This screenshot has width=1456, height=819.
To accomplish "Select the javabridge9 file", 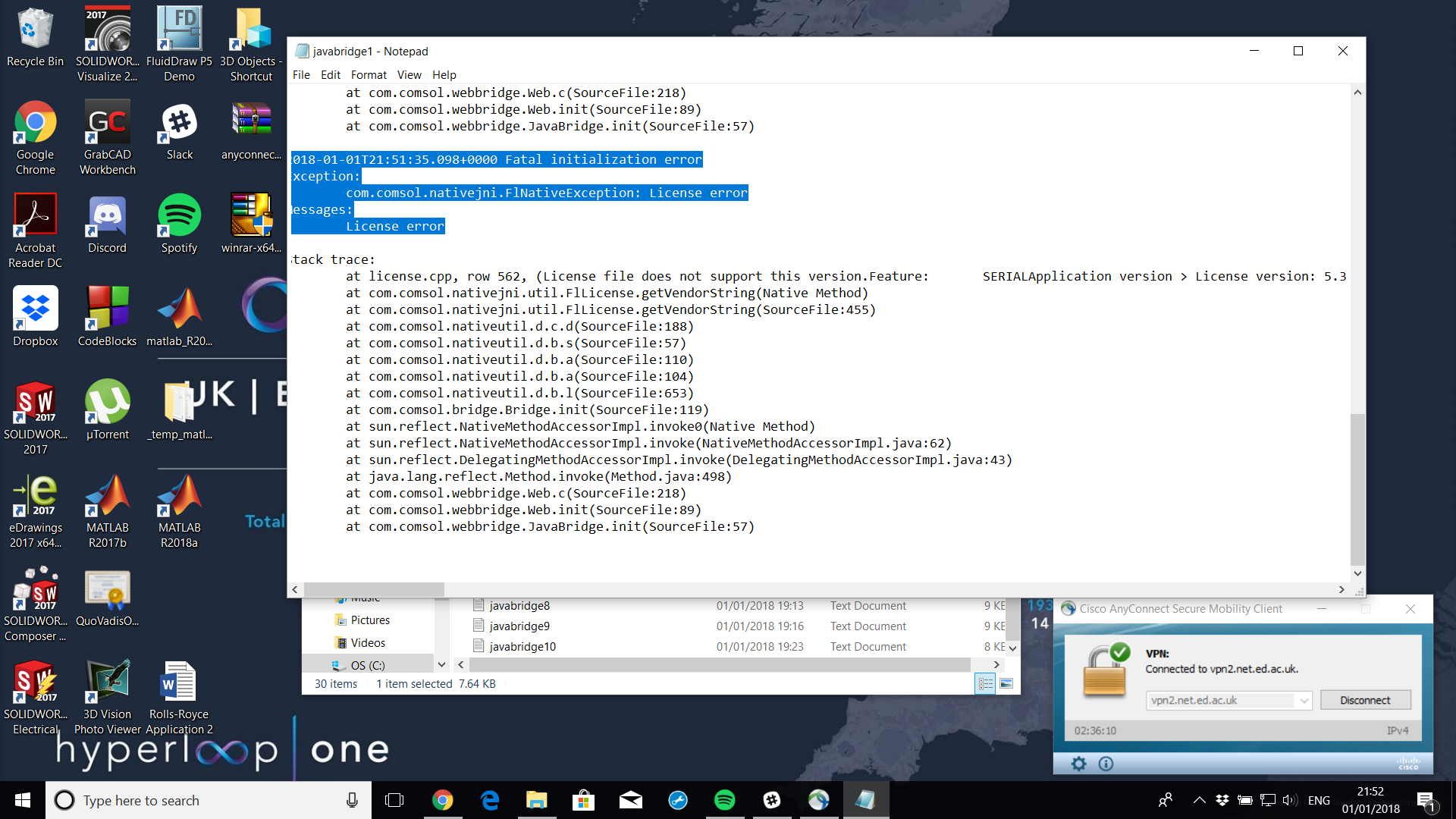I will 519,626.
